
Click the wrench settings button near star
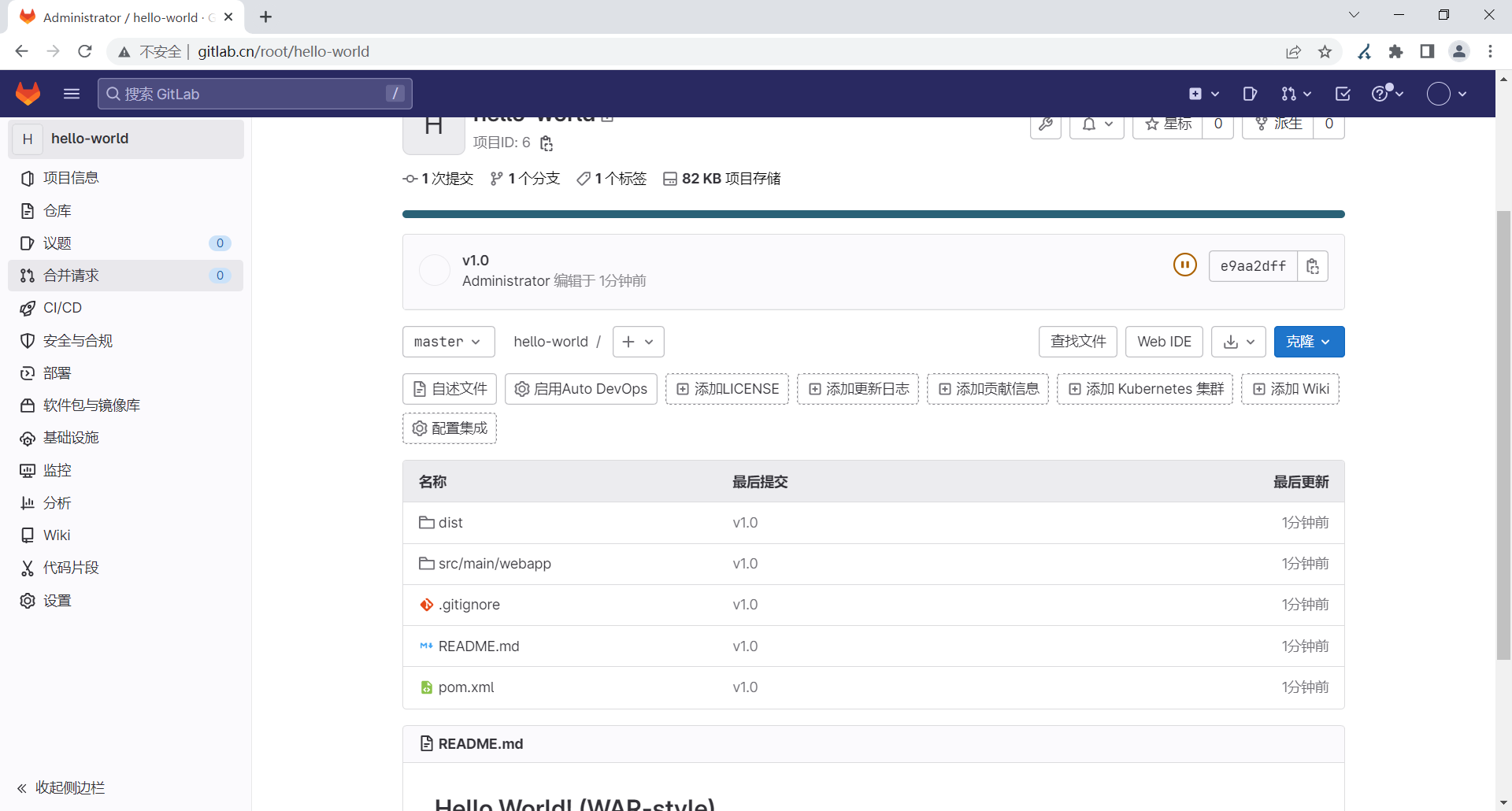click(1046, 124)
